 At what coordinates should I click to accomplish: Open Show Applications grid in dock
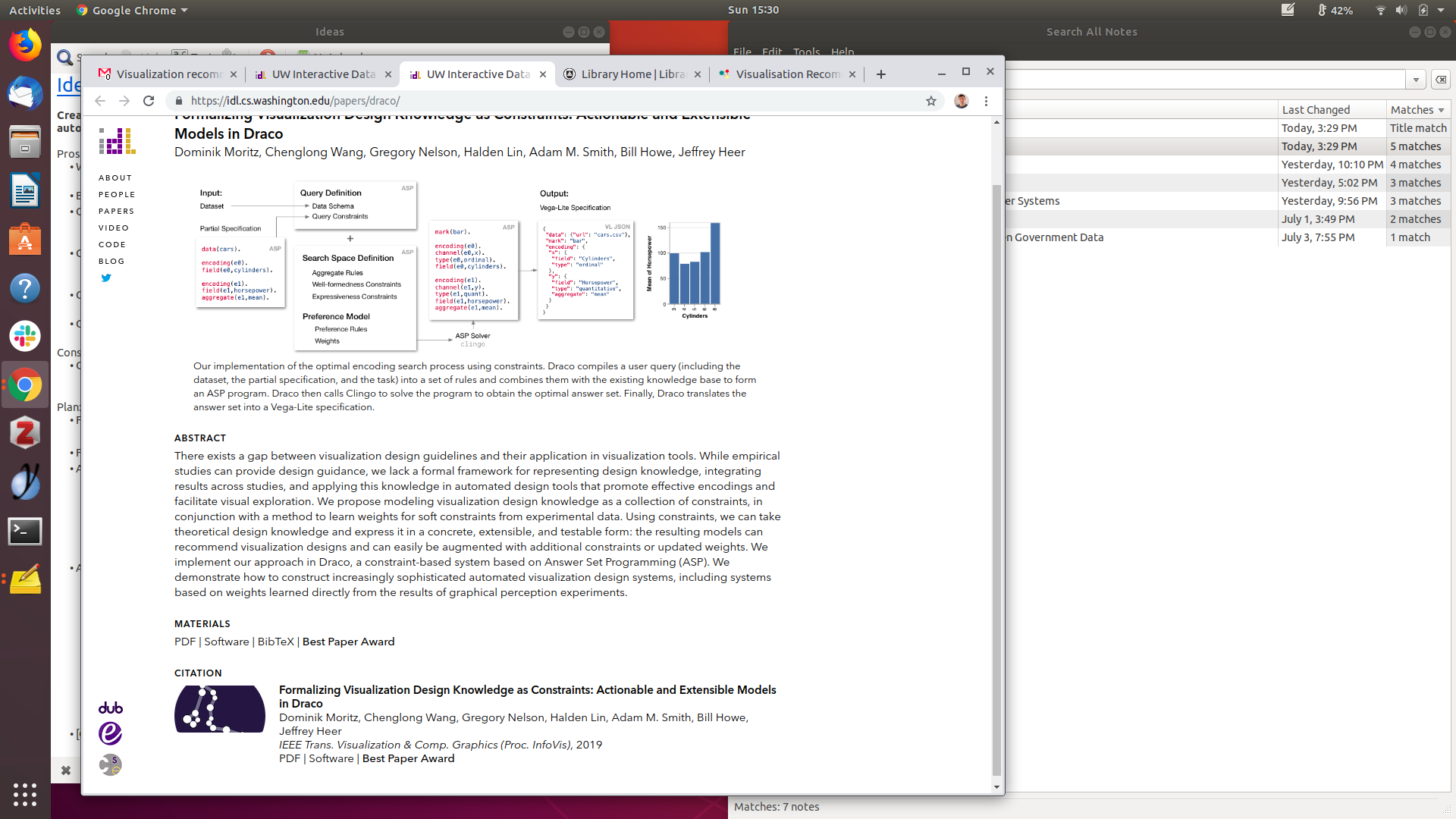[x=25, y=794]
